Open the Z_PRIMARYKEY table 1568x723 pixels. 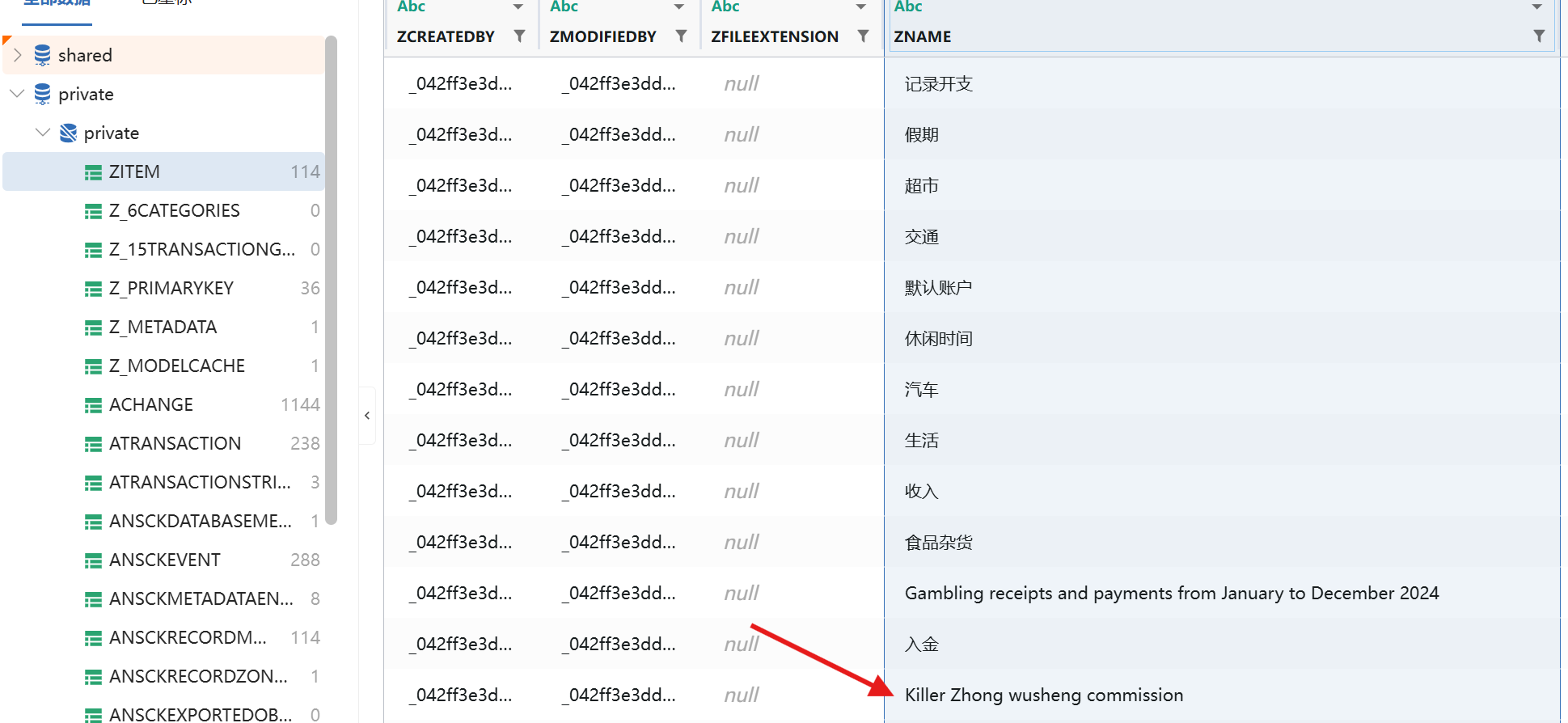164,288
